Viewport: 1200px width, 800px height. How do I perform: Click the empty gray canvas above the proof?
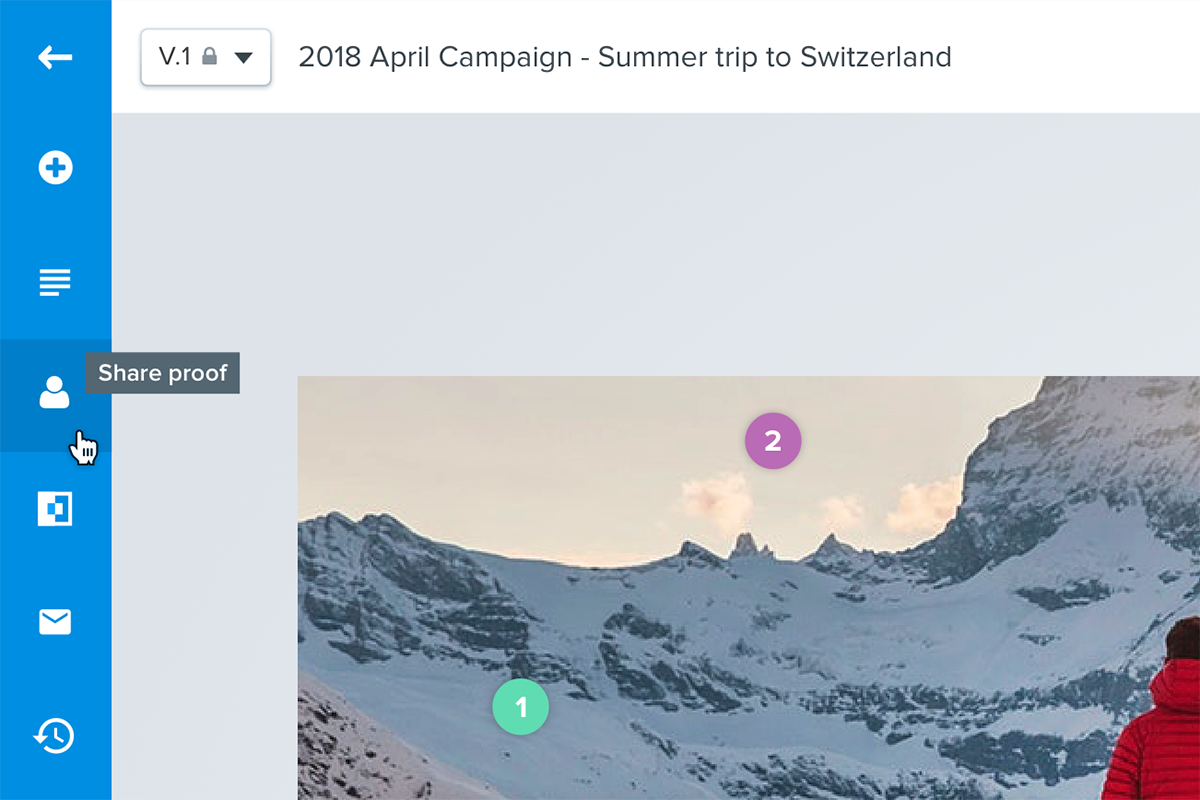coord(650,240)
